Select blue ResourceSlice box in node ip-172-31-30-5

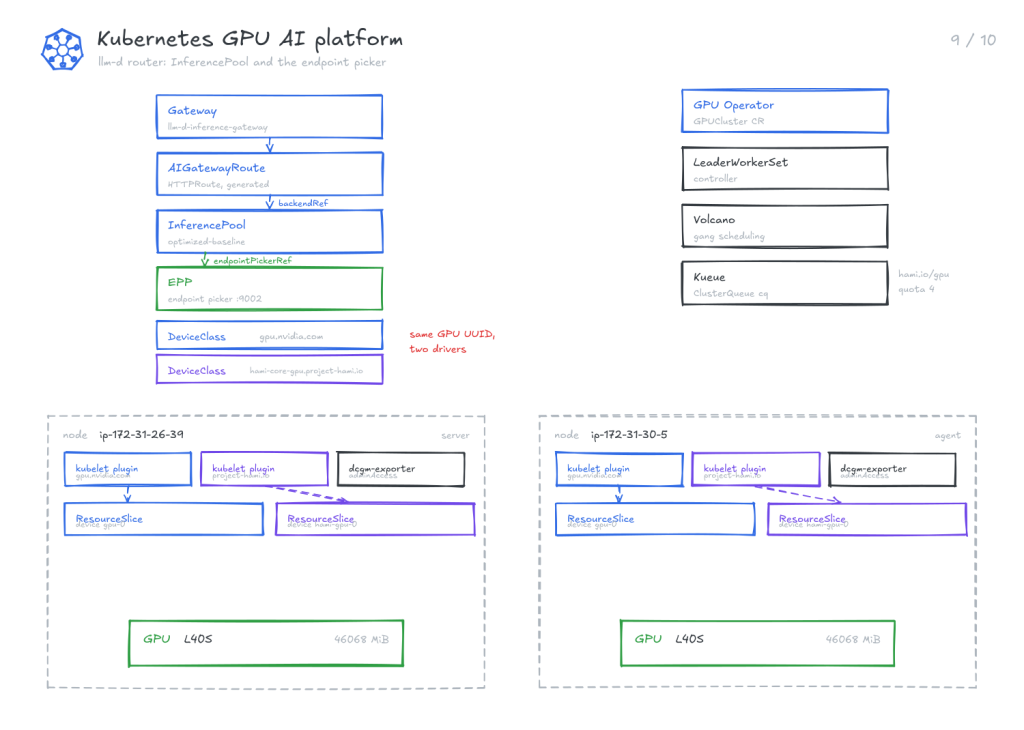(655, 519)
